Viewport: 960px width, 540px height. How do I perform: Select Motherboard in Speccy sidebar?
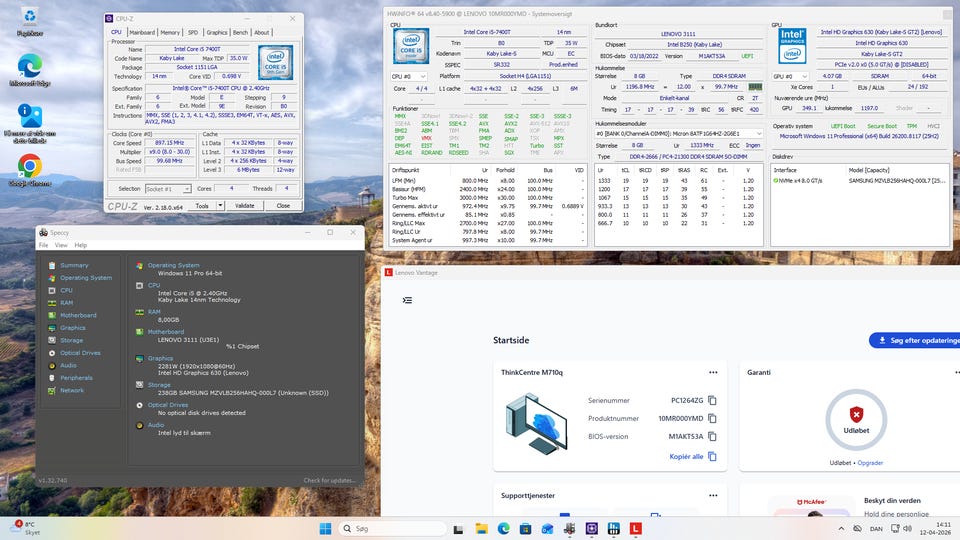(x=78, y=315)
